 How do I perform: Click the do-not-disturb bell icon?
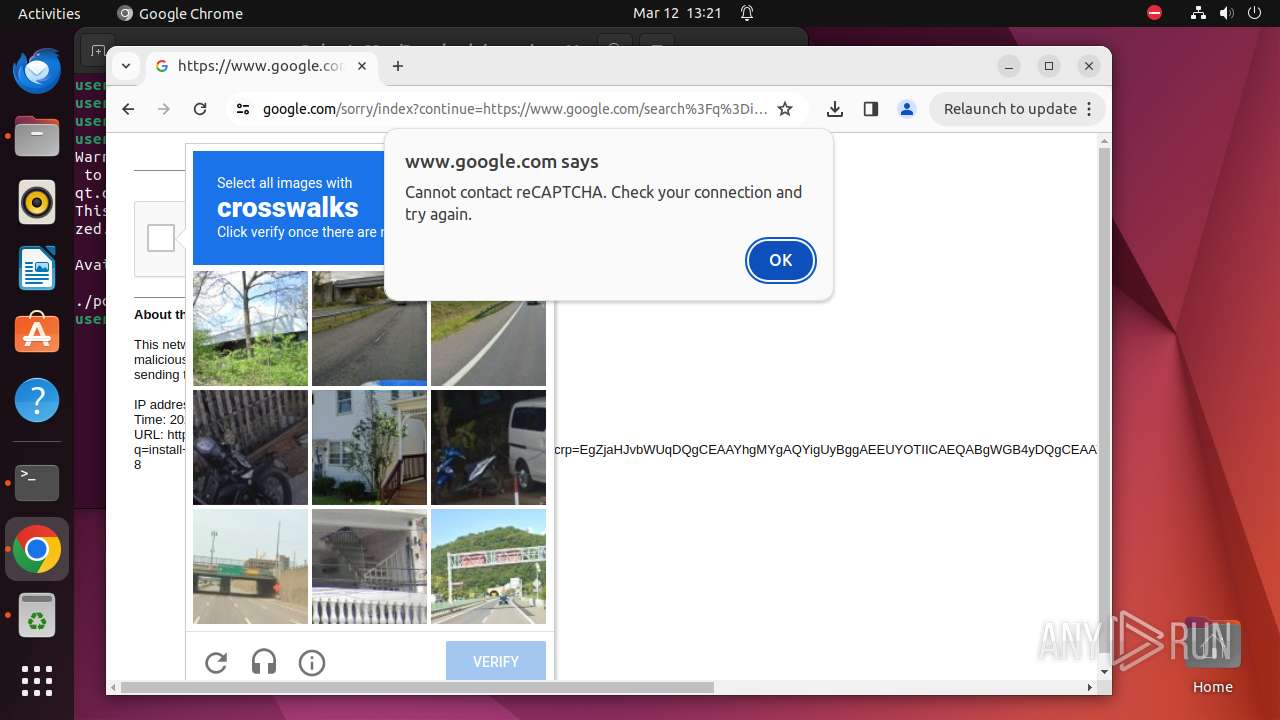(747, 13)
